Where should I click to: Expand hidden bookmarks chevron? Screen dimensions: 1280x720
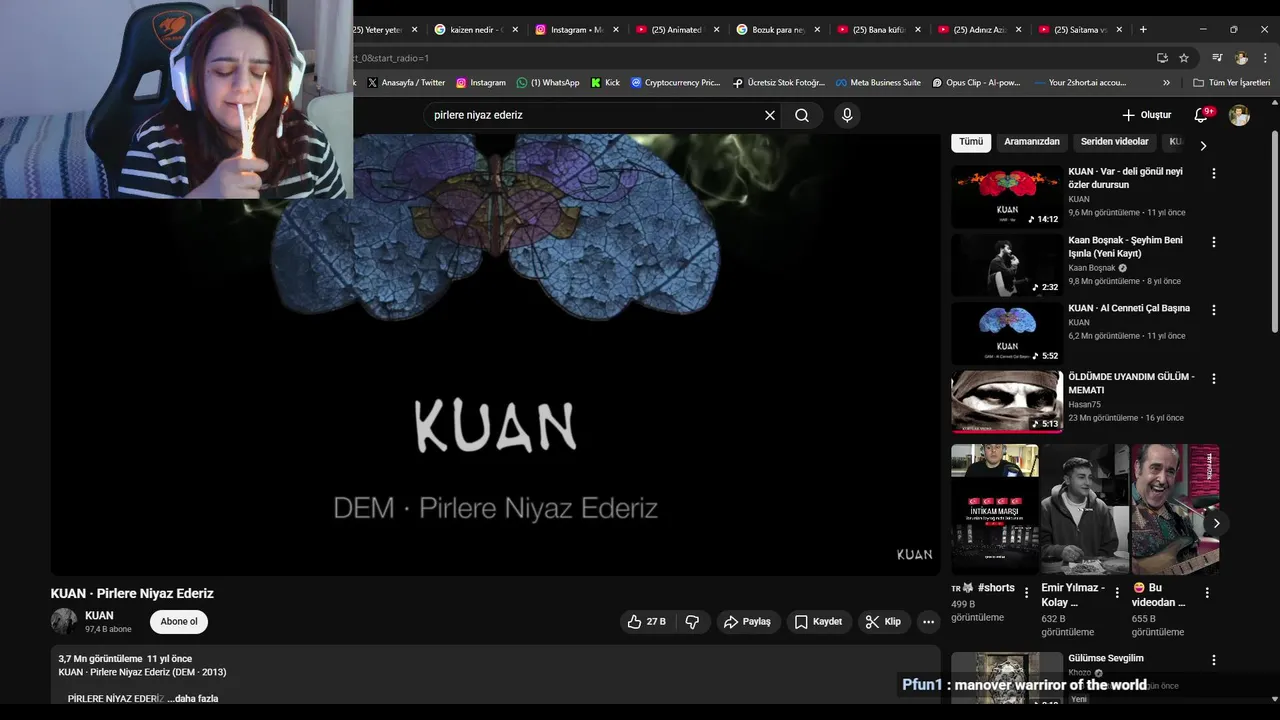[1166, 83]
